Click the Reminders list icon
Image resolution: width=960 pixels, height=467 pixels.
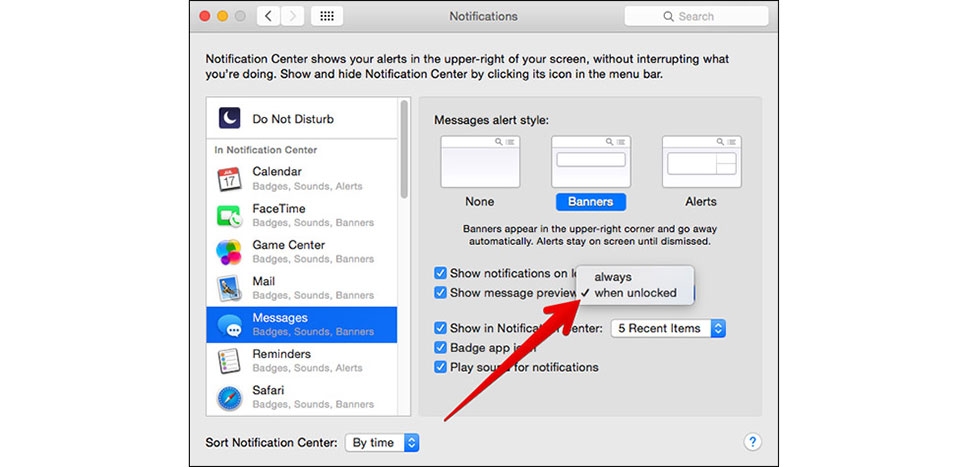[230, 361]
